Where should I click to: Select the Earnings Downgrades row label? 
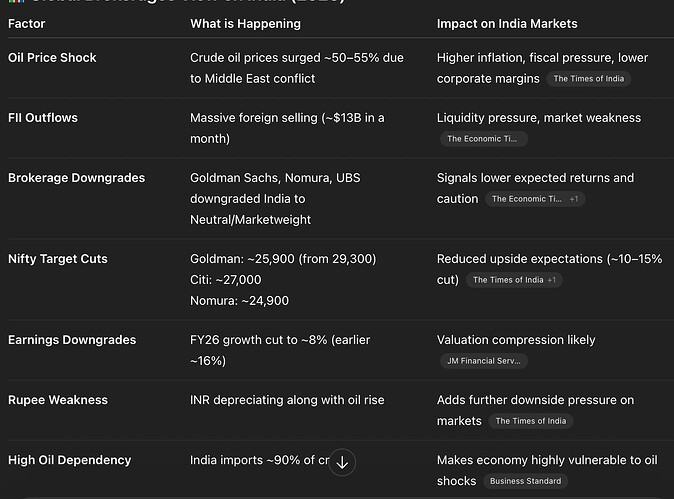coord(72,340)
